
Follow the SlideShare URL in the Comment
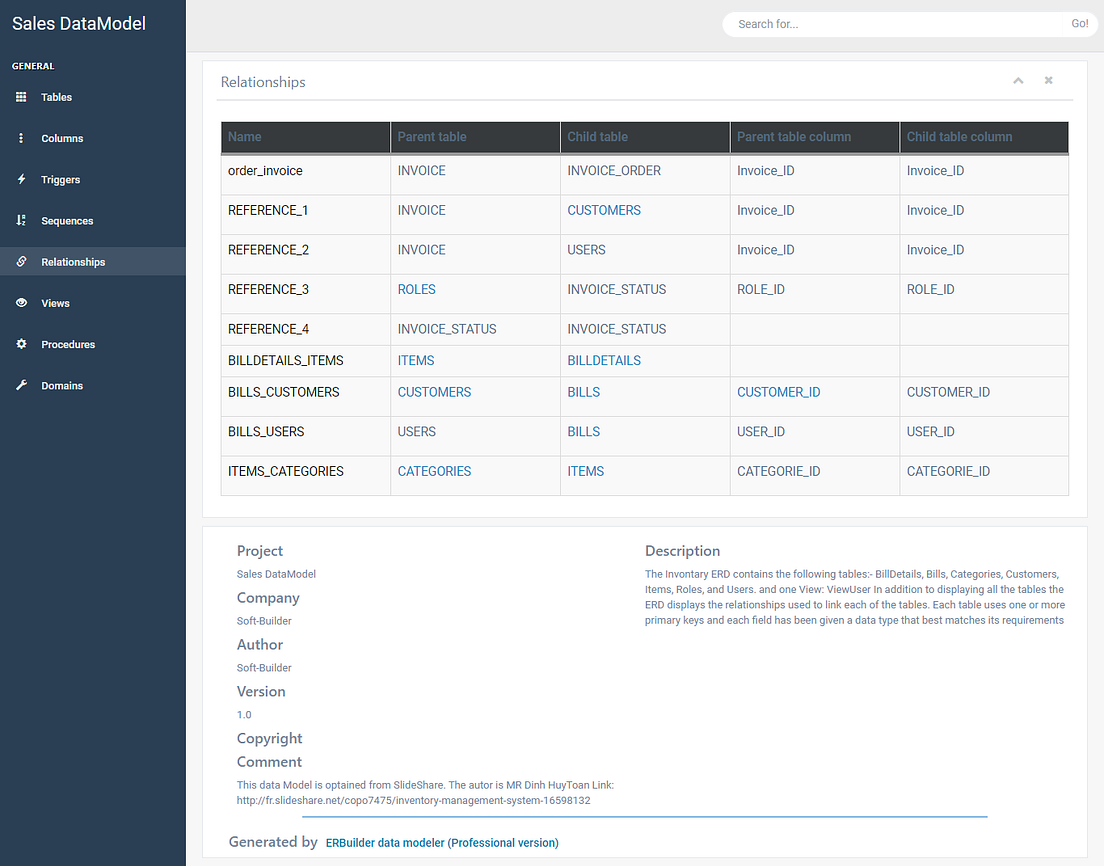tap(413, 800)
